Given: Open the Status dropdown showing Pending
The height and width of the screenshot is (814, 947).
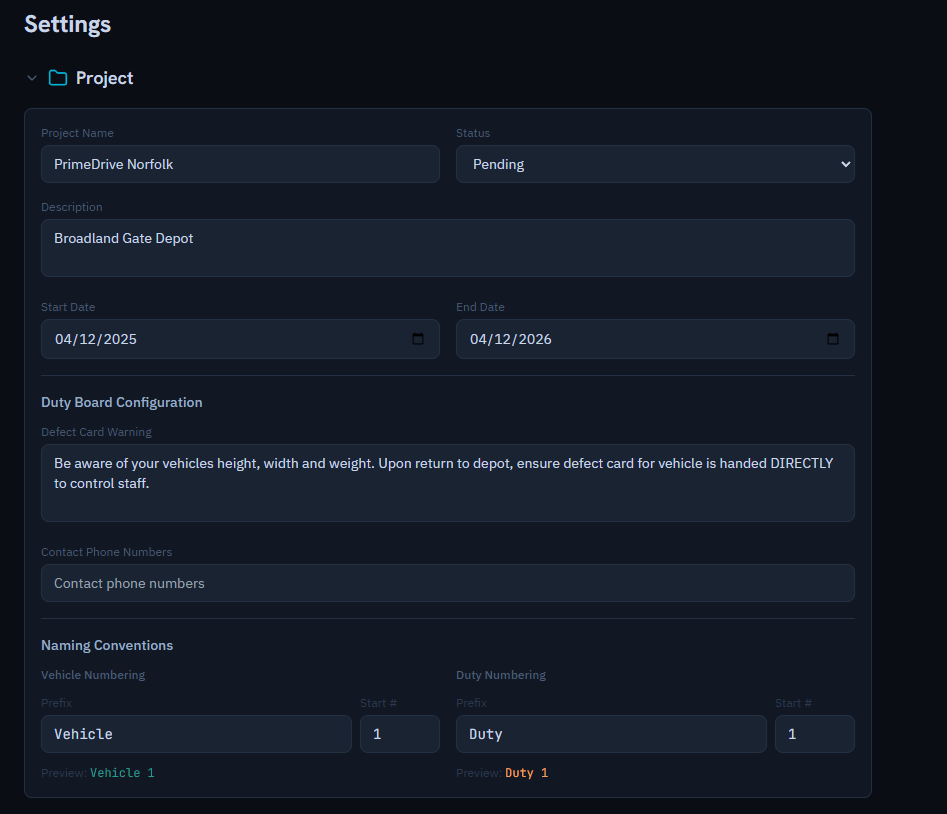Looking at the screenshot, I should [655, 164].
